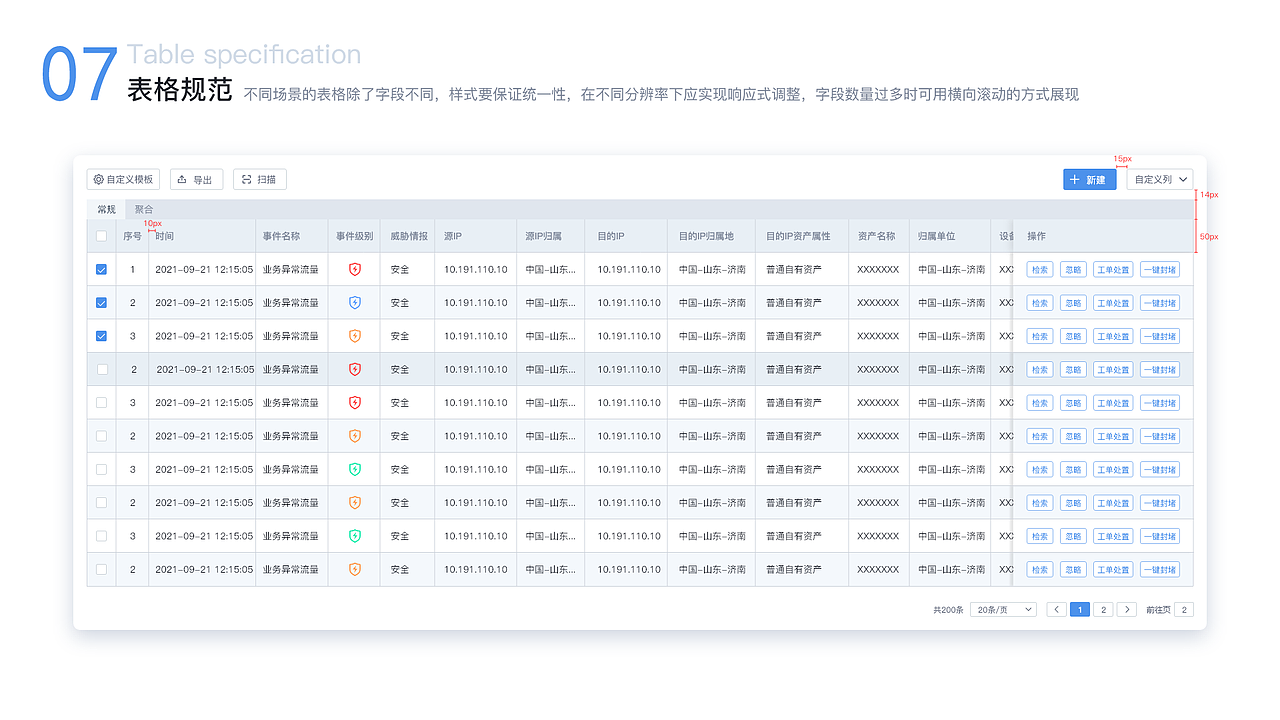Click 检索 in checked row 序号 3
Image resolution: width=1280 pixels, height=720 pixels.
[x=1040, y=336]
